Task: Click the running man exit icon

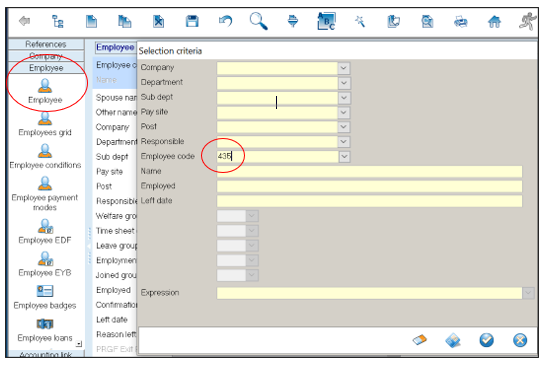Action: [x=528, y=21]
